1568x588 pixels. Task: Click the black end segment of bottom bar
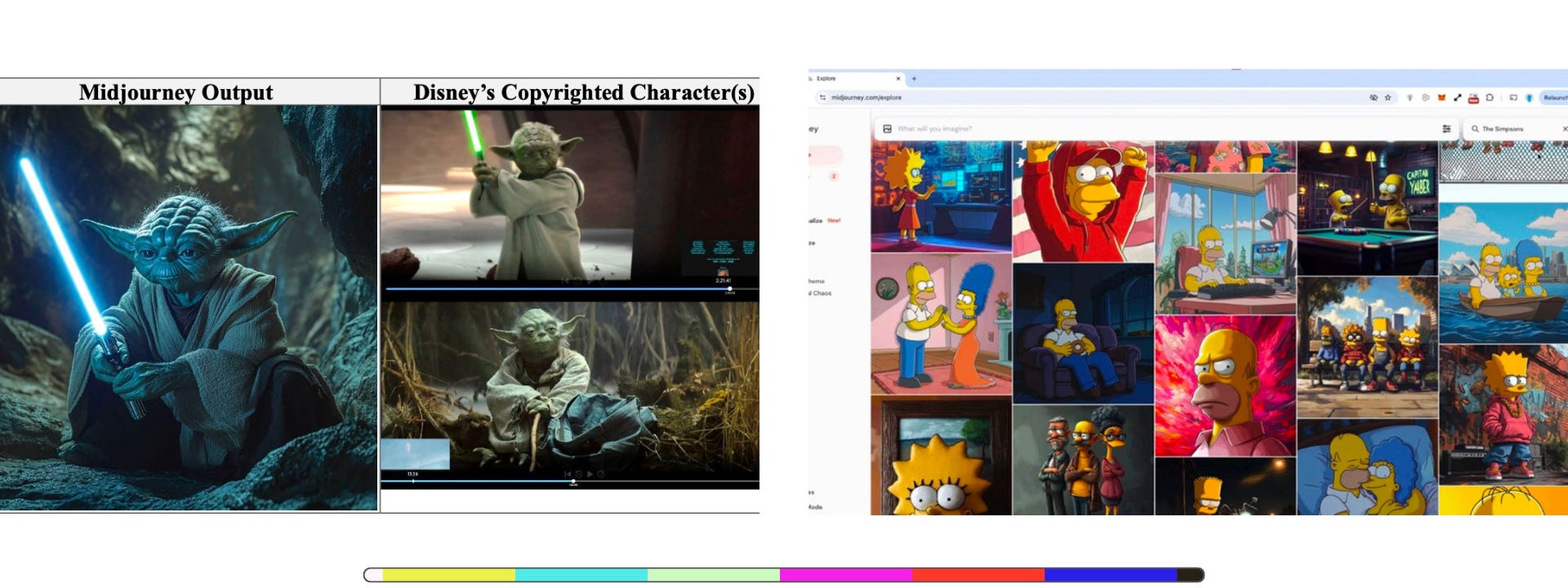pos(1190,575)
